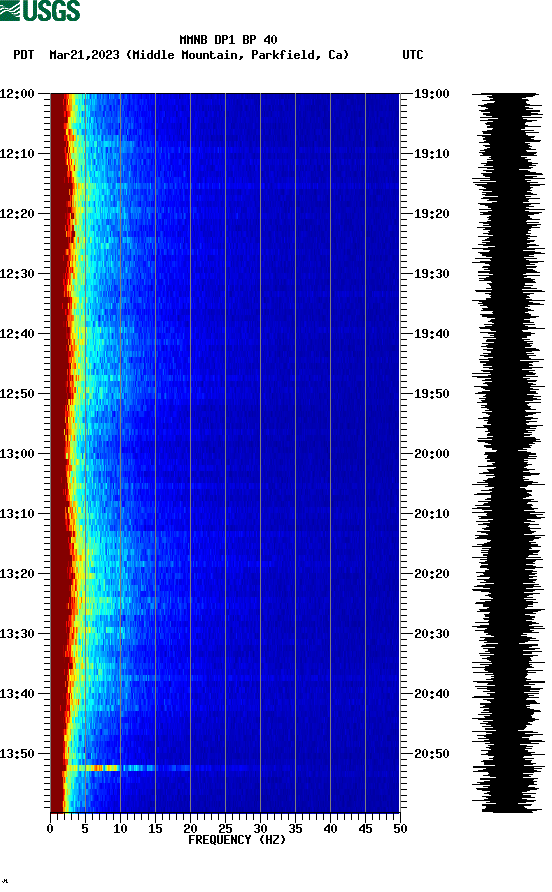The height and width of the screenshot is (892, 552).
Task: Click the 19:10 UTC time label
Action: coord(431,154)
